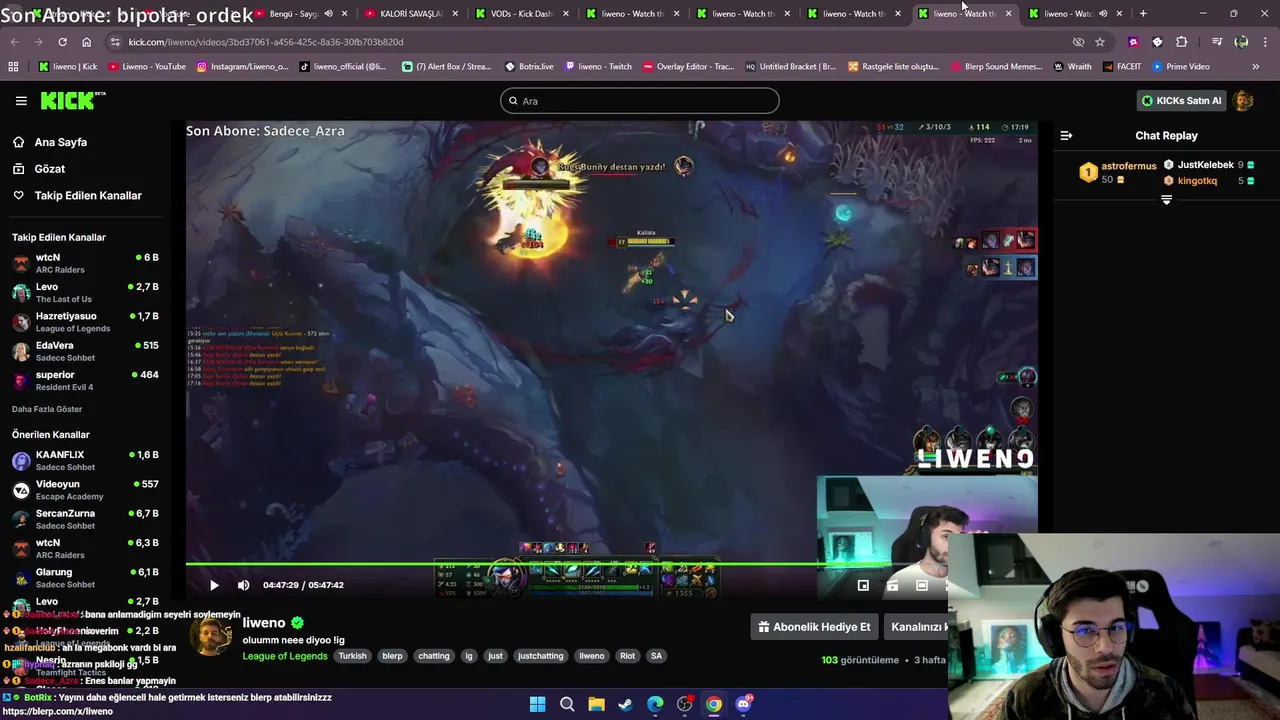Open the user profile avatar menu

pos(1243,100)
